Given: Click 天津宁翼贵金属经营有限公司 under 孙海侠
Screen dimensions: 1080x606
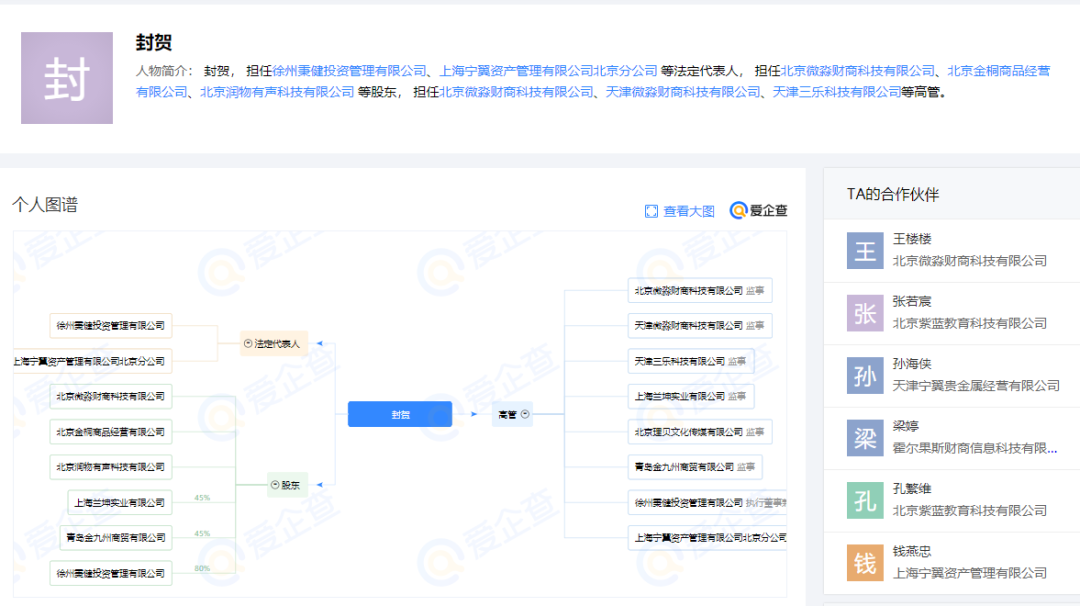Looking at the screenshot, I should (976, 386).
